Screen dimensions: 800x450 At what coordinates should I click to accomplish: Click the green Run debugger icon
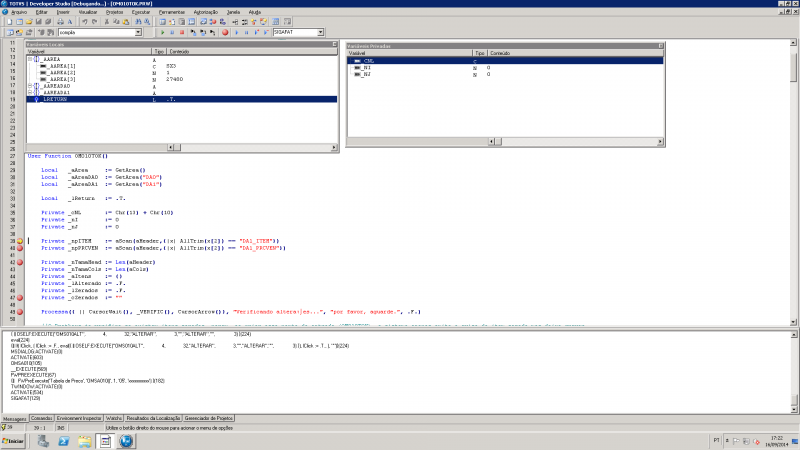(x=162, y=32)
